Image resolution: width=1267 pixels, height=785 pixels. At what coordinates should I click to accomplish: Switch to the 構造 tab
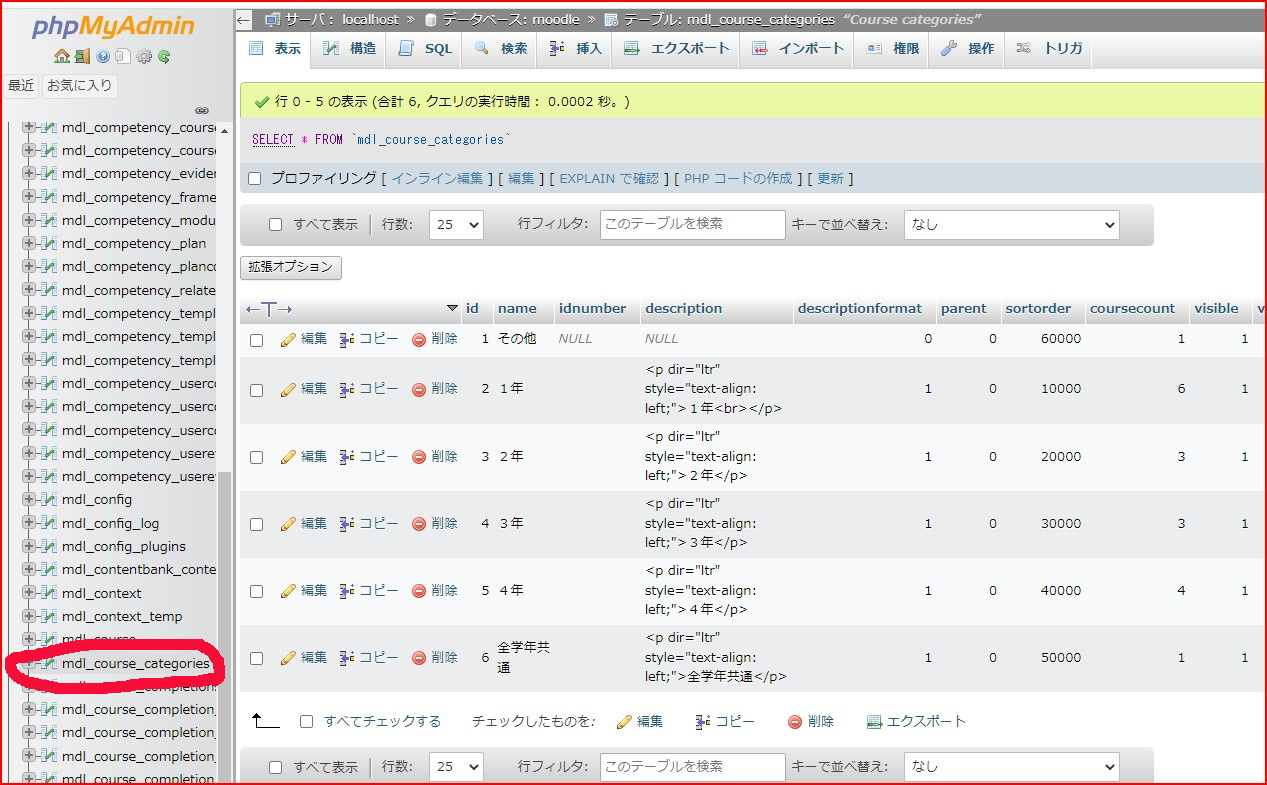350,48
